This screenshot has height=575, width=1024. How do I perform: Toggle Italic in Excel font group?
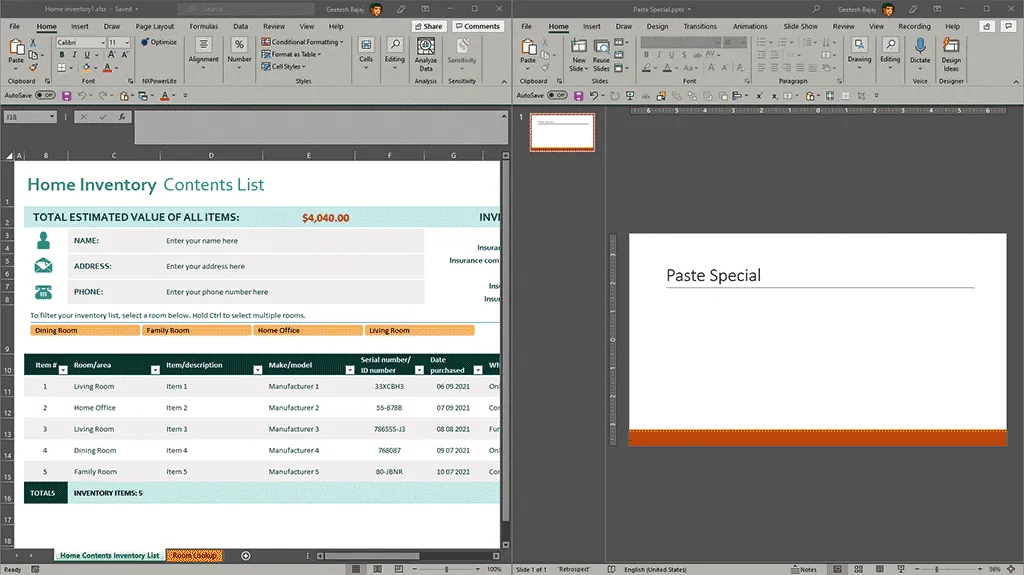click(x=74, y=55)
